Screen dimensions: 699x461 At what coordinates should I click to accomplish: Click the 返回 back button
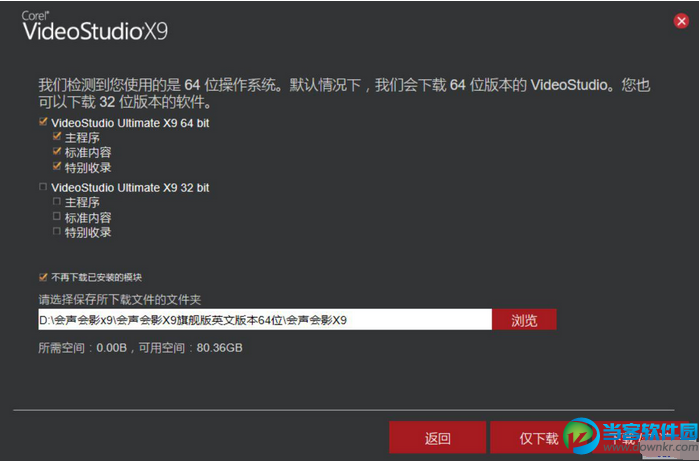(437, 438)
